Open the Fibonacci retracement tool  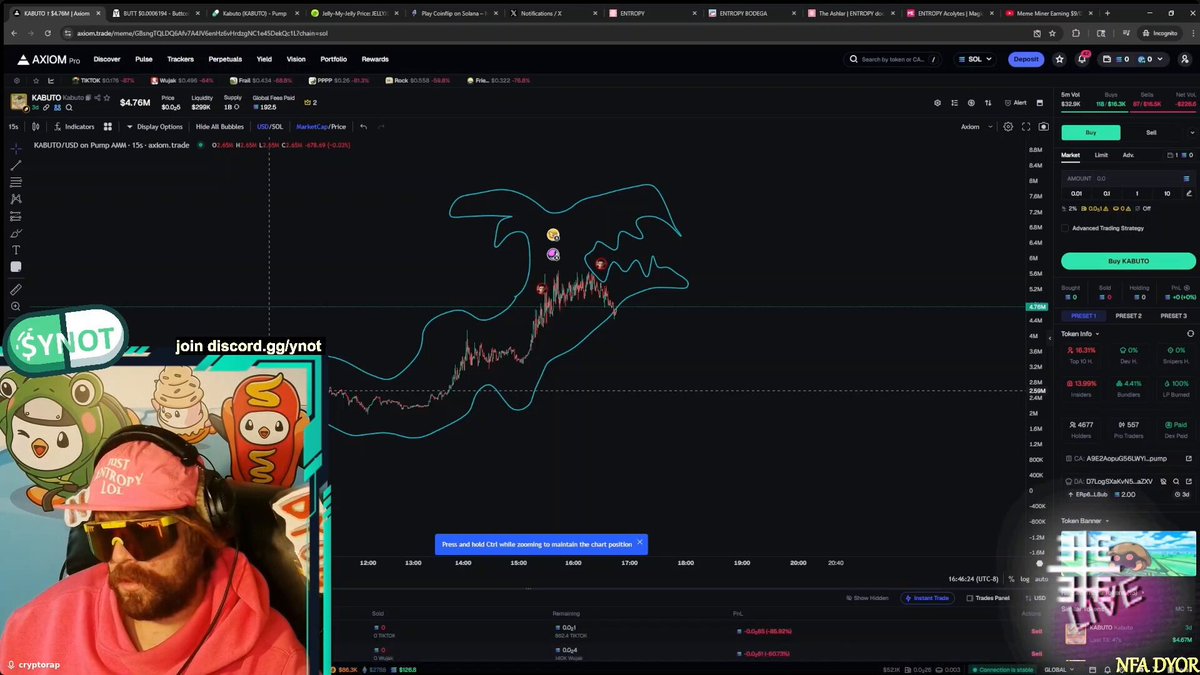click(16, 182)
